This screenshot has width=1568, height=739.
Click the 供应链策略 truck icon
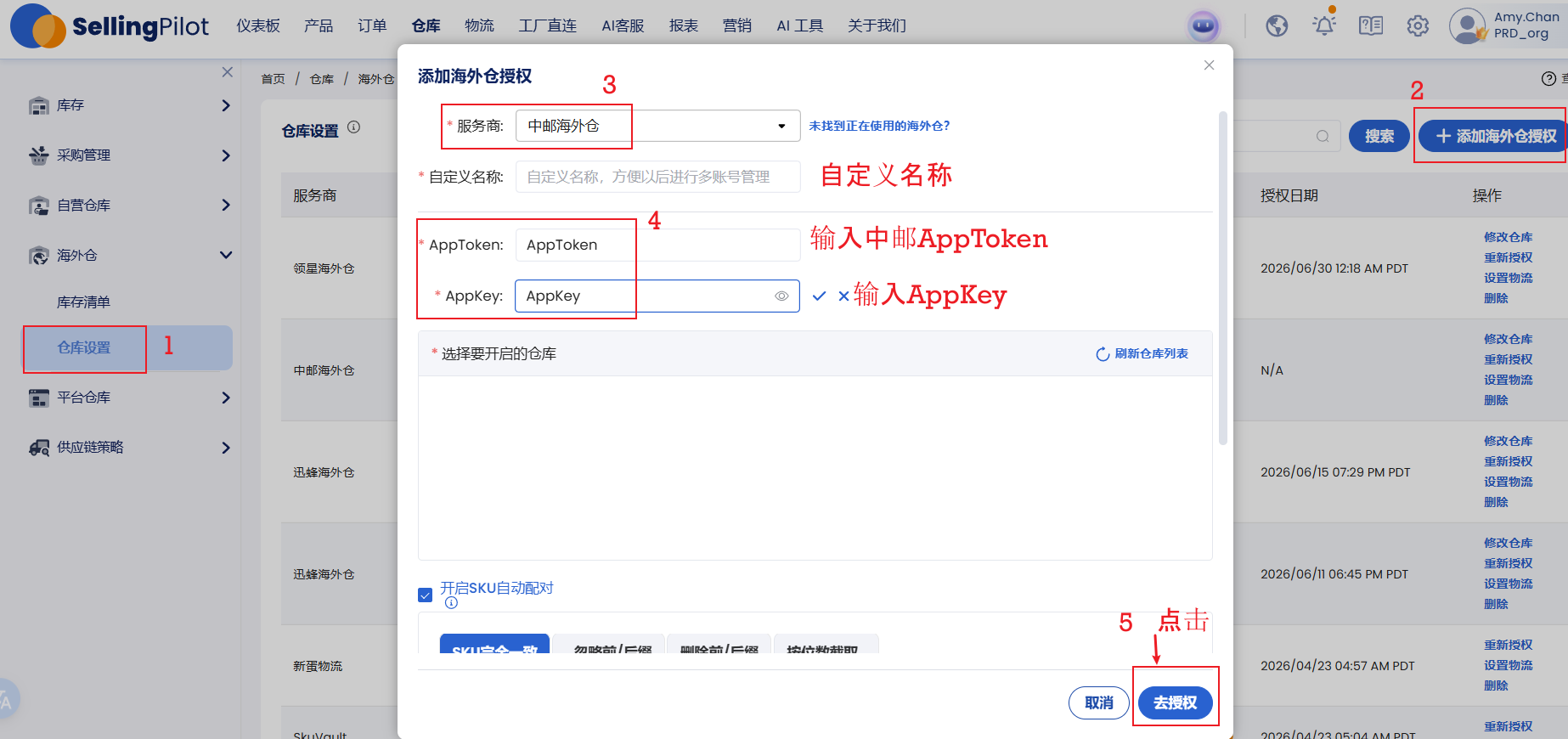pyautogui.click(x=39, y=448)
